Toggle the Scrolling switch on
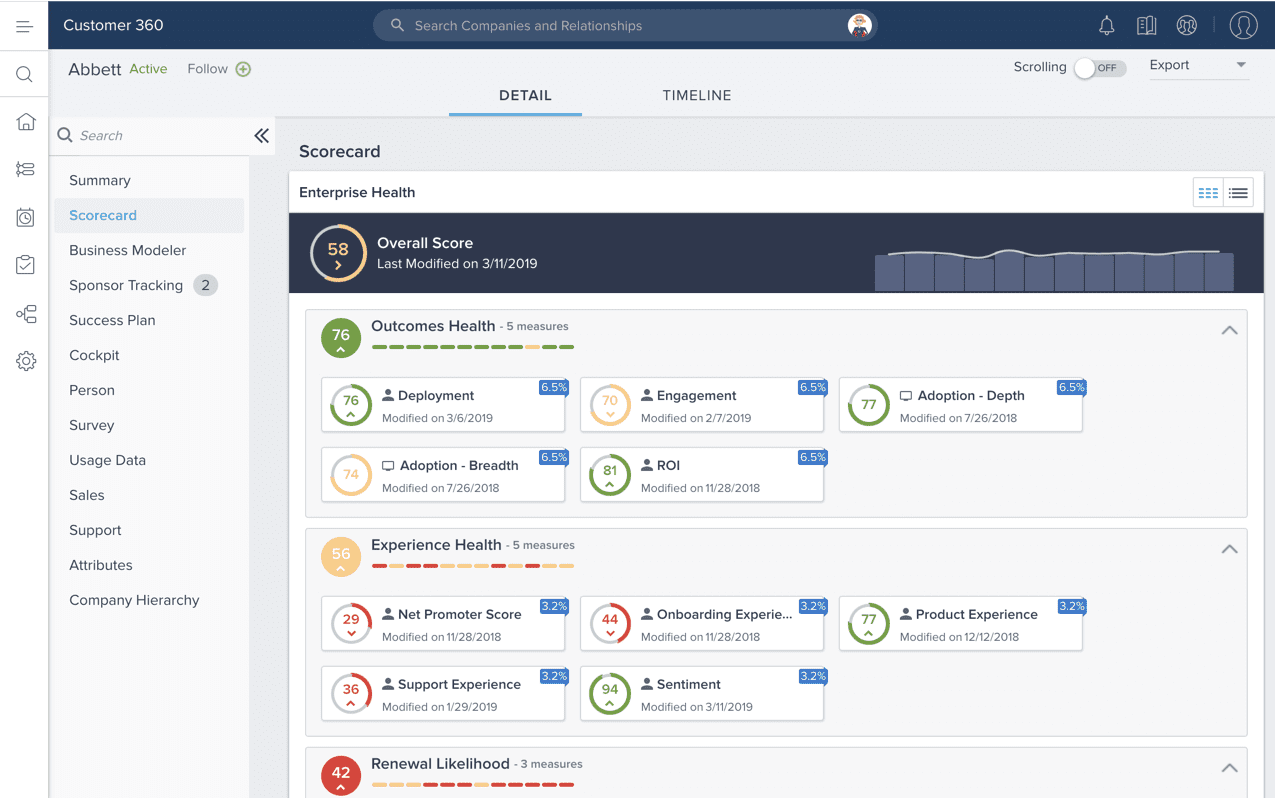1275x798 pixels. coord(1099,68)
